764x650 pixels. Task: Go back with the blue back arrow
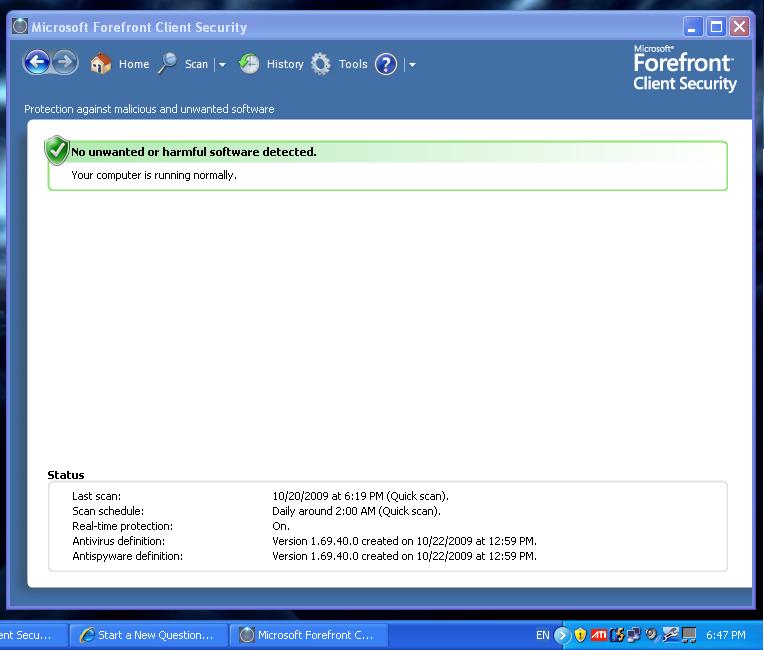pyautogui.click(x=37, y=62)
